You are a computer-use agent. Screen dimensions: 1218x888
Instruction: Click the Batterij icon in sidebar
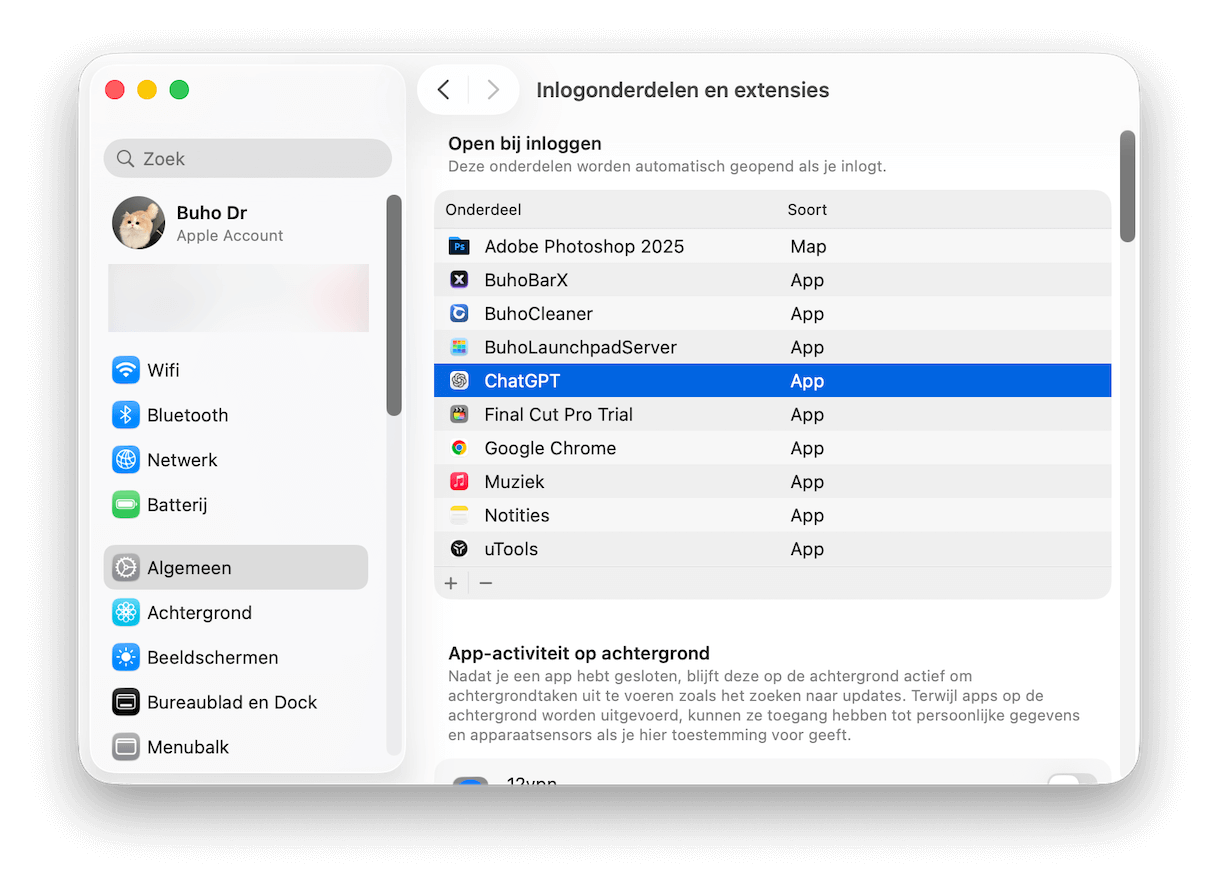tap(126, 505)
